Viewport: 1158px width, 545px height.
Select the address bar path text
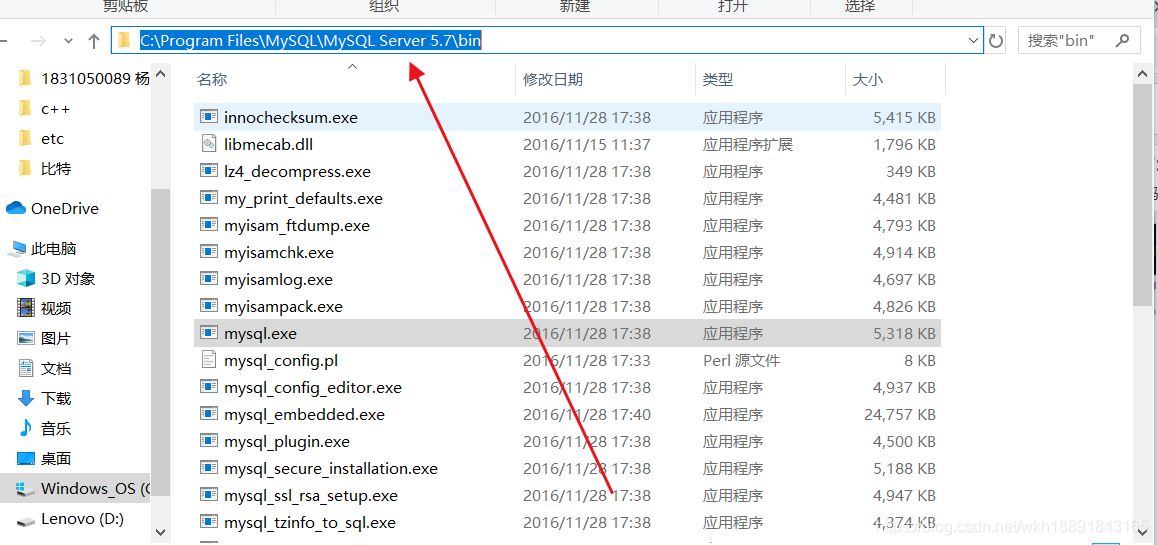(311, 41)
